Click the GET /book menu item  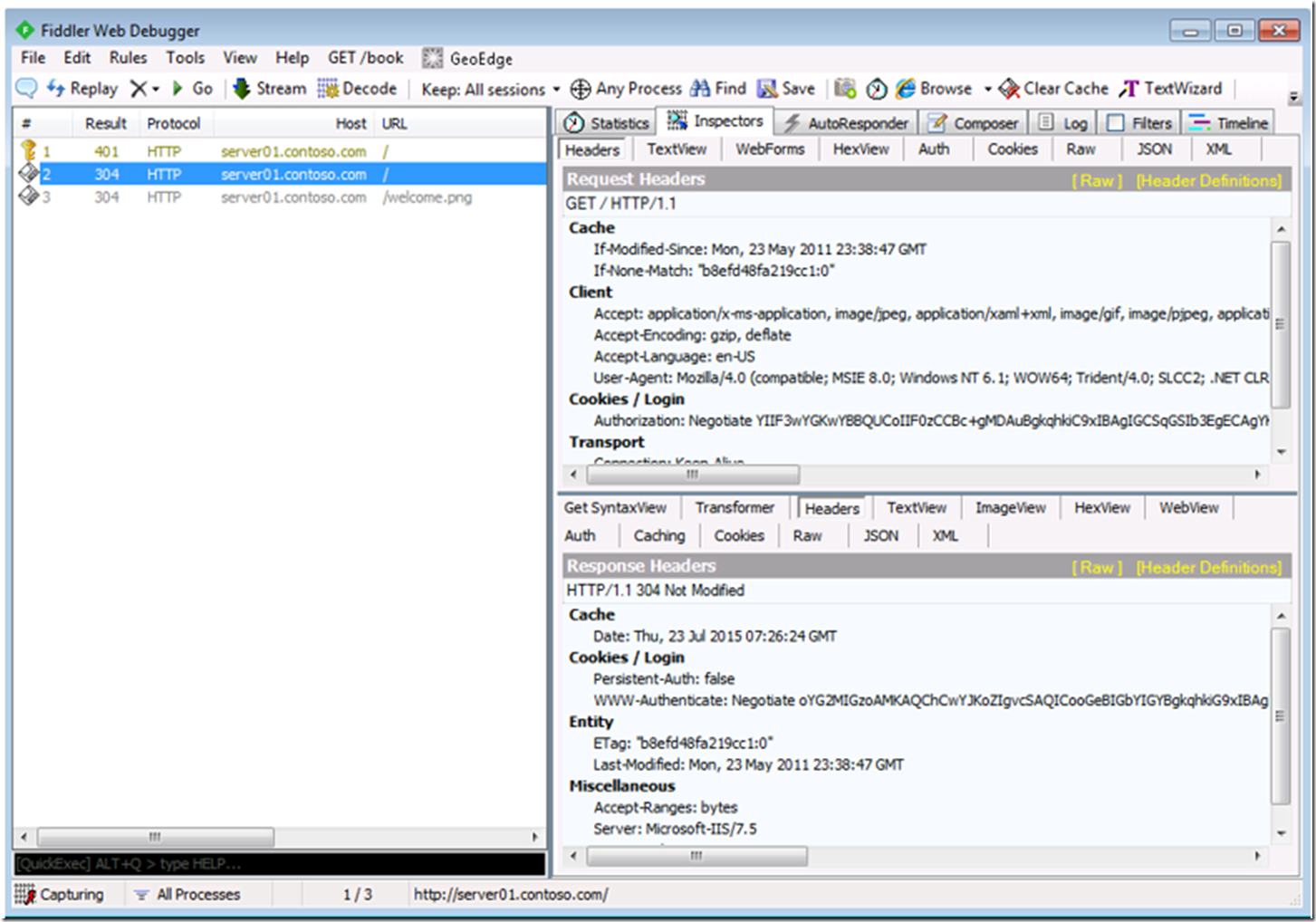pos(365,58)
